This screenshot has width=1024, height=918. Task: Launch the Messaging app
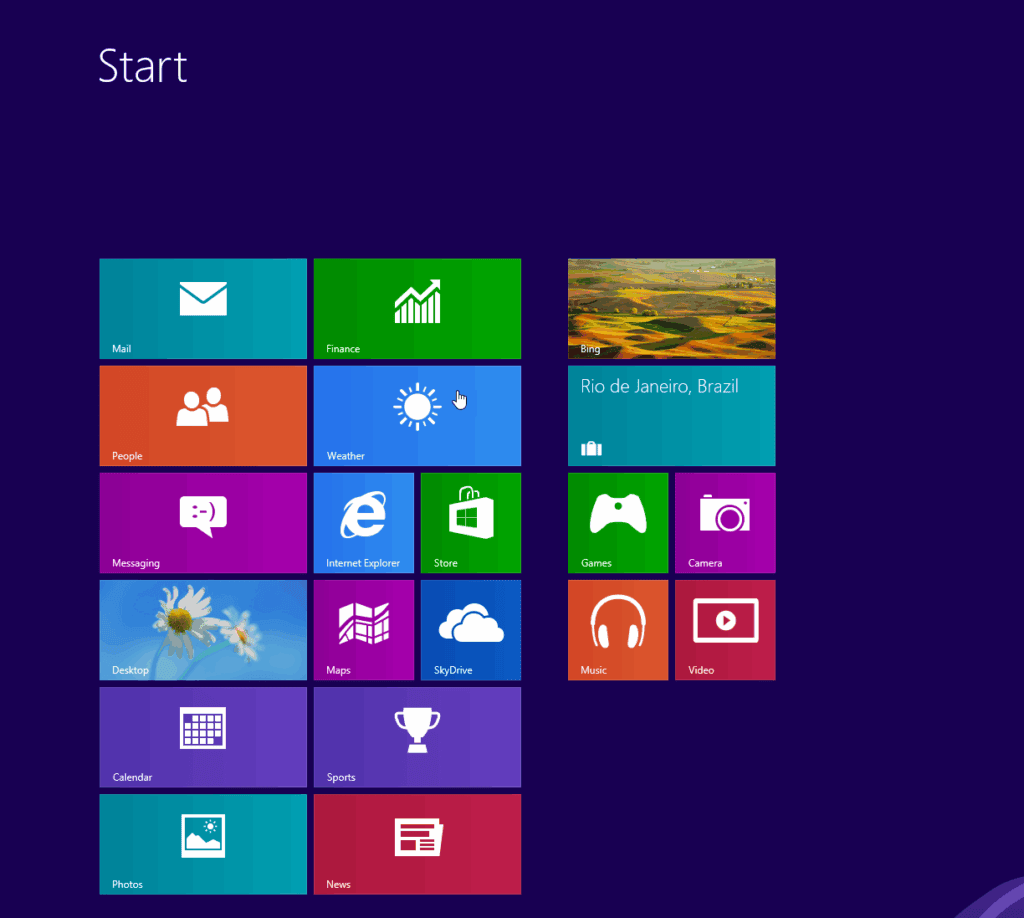202,522
